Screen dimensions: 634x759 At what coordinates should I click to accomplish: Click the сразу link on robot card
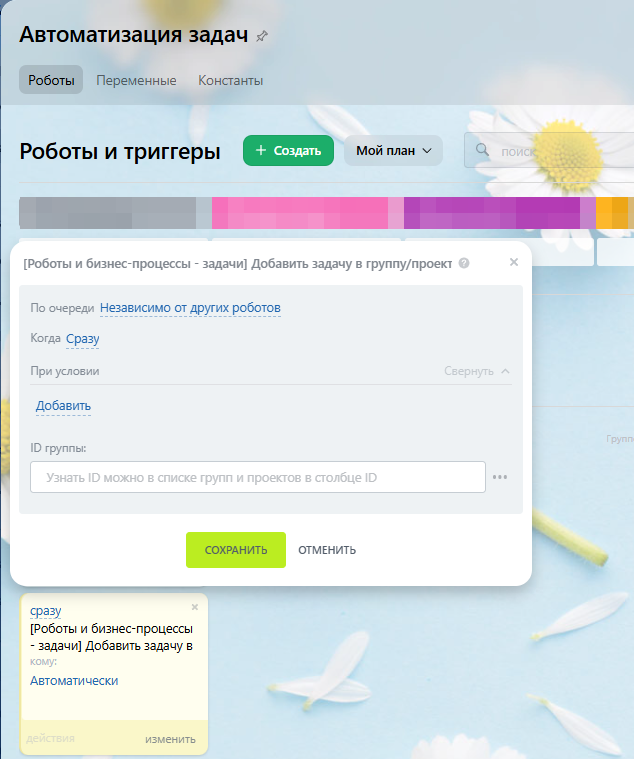coord(45,611)
